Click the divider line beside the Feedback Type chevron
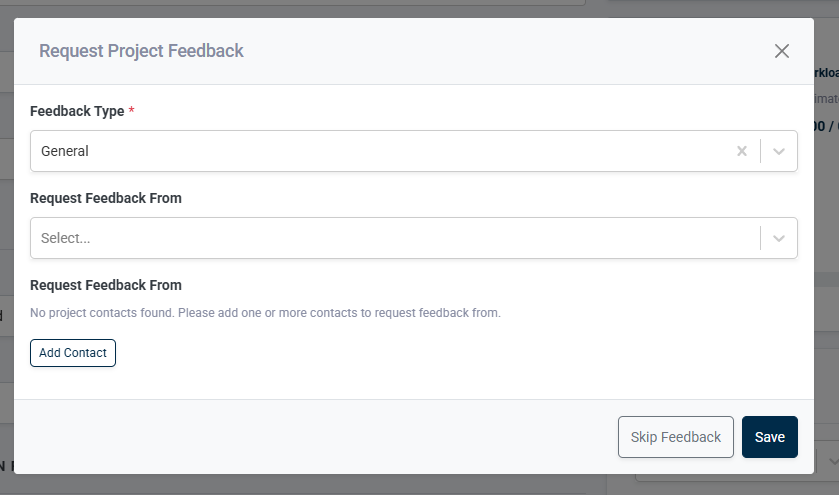Screen dimensions: 839x495 click(760, 151)
